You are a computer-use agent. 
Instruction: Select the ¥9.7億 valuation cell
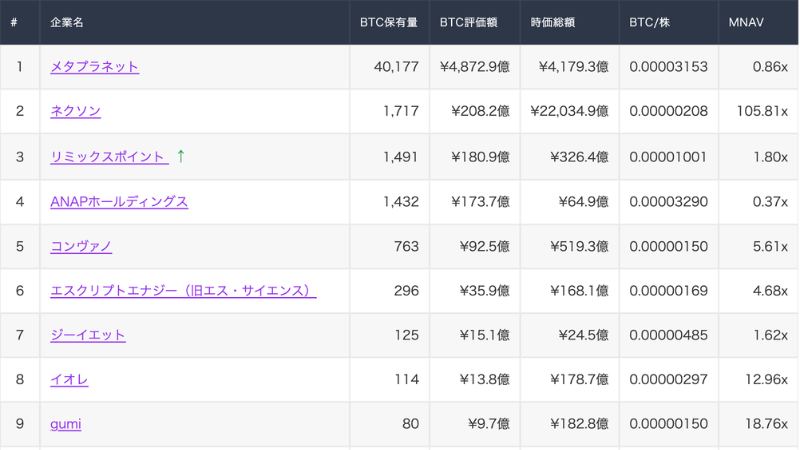[x=474, y=424]
